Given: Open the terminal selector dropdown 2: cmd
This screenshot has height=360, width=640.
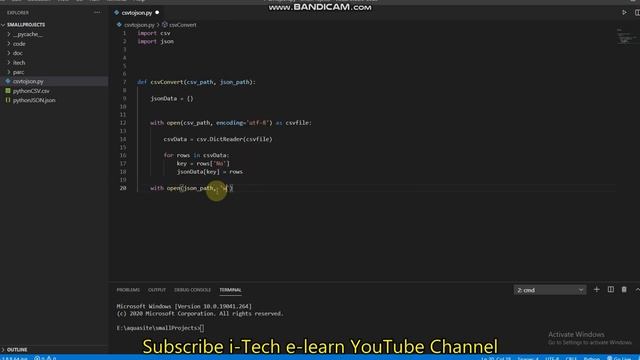Looking at the screenshot, I should point(549,290).
